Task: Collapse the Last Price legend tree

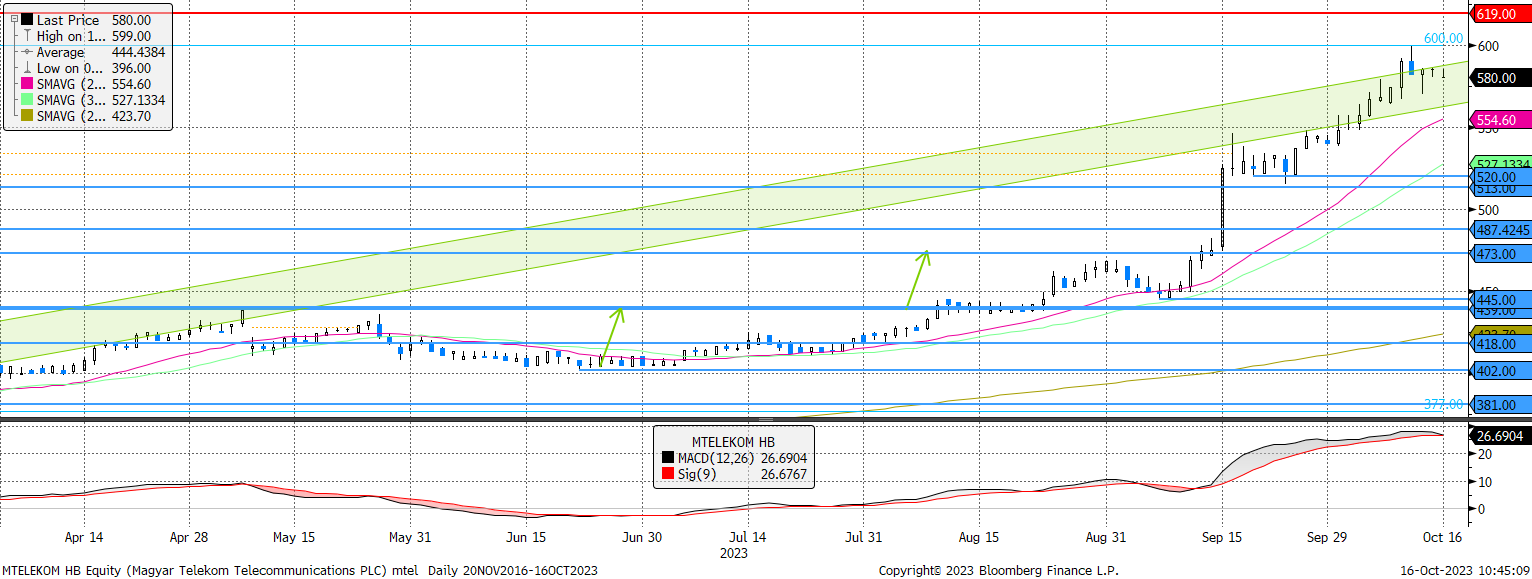Action: (x=13, y=20)
